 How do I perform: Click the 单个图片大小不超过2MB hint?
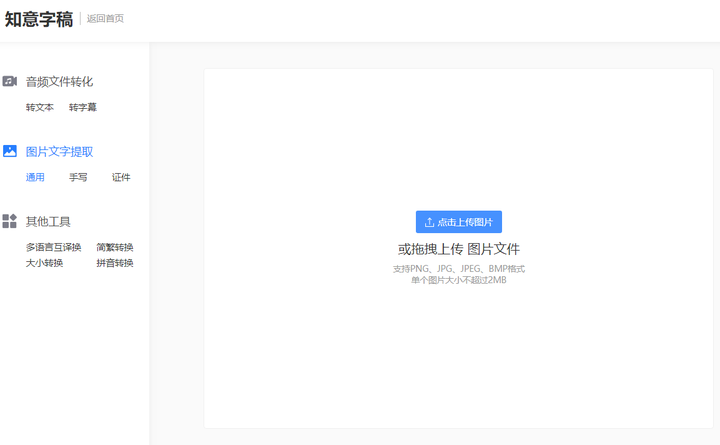(x=459, y=280)
